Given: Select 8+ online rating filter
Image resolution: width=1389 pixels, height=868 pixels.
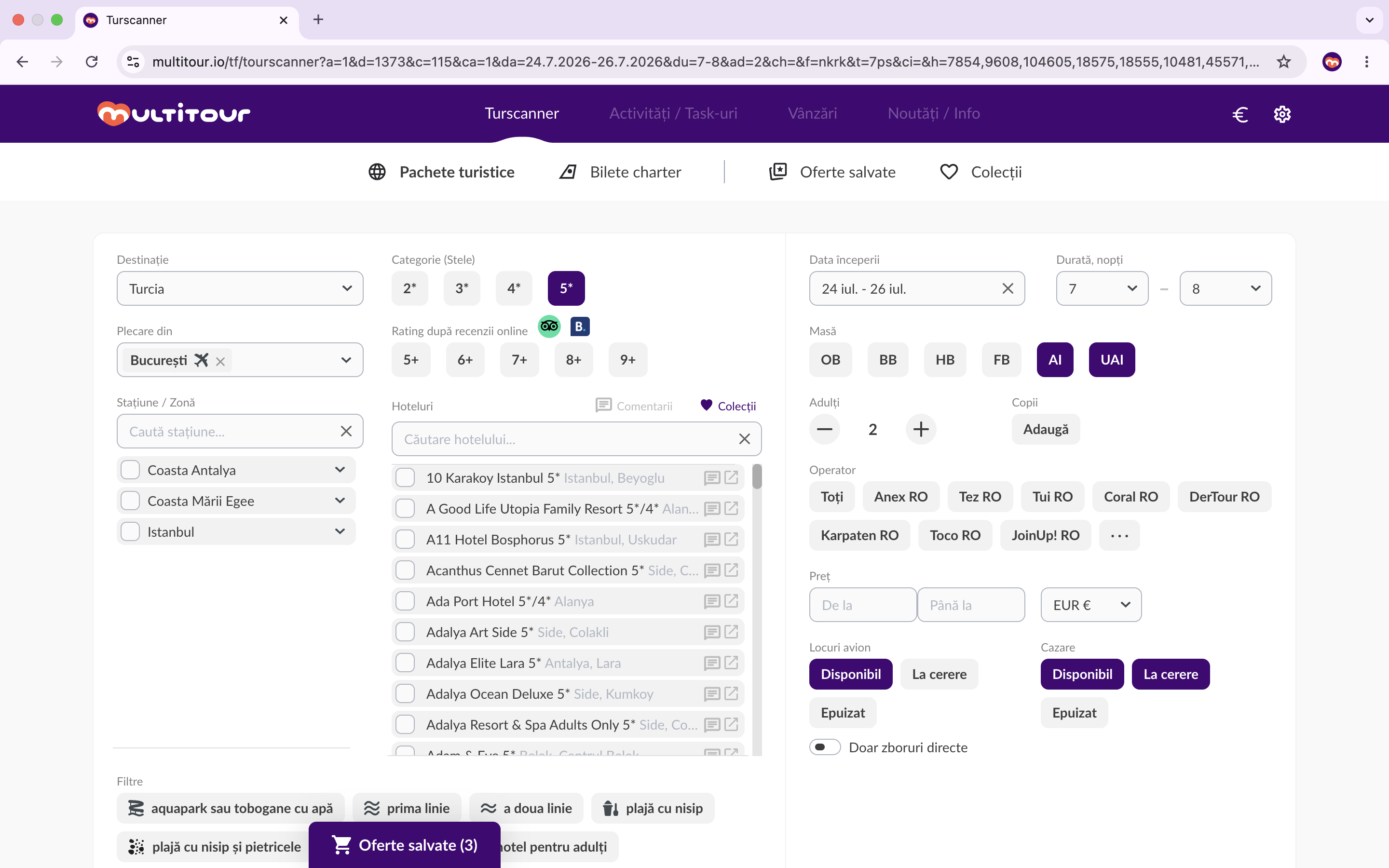Looking at the screenshot, I should coord(573,360).
